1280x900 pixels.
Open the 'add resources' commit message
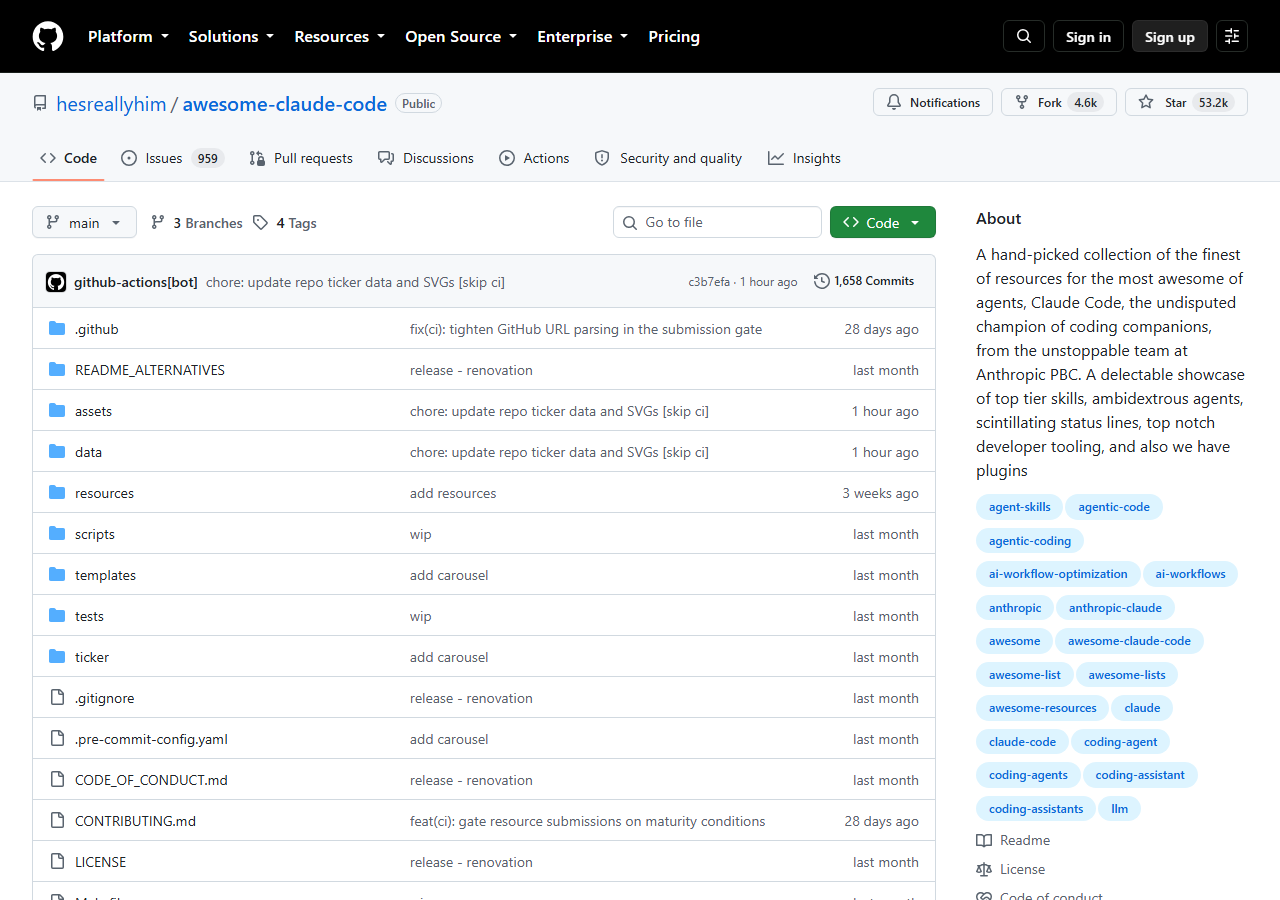453,493
